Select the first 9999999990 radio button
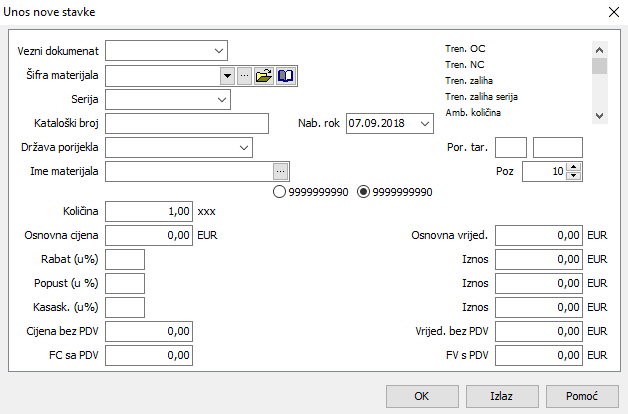The width and height of the screenshot is (628, 414). (x=279, y=191)
